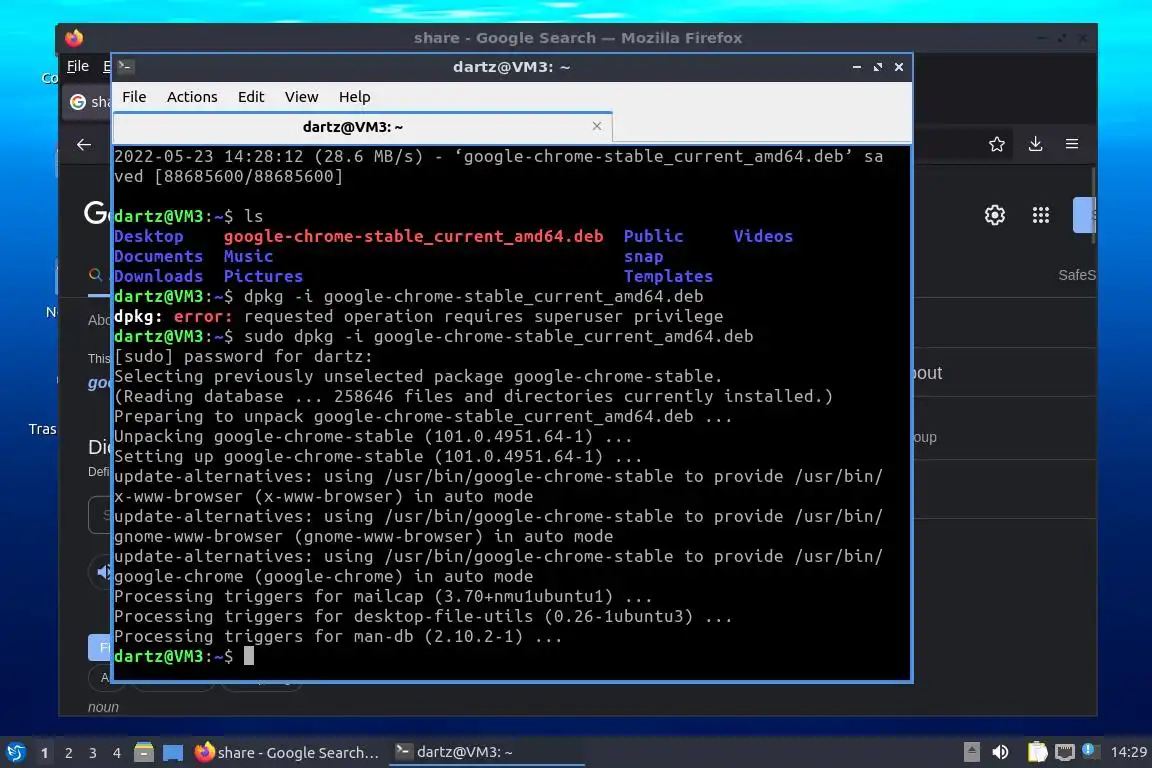Click 'Processing triggers for man-db' line
The height and width of the screenshot is (768, 1152).
pos(338,636)
